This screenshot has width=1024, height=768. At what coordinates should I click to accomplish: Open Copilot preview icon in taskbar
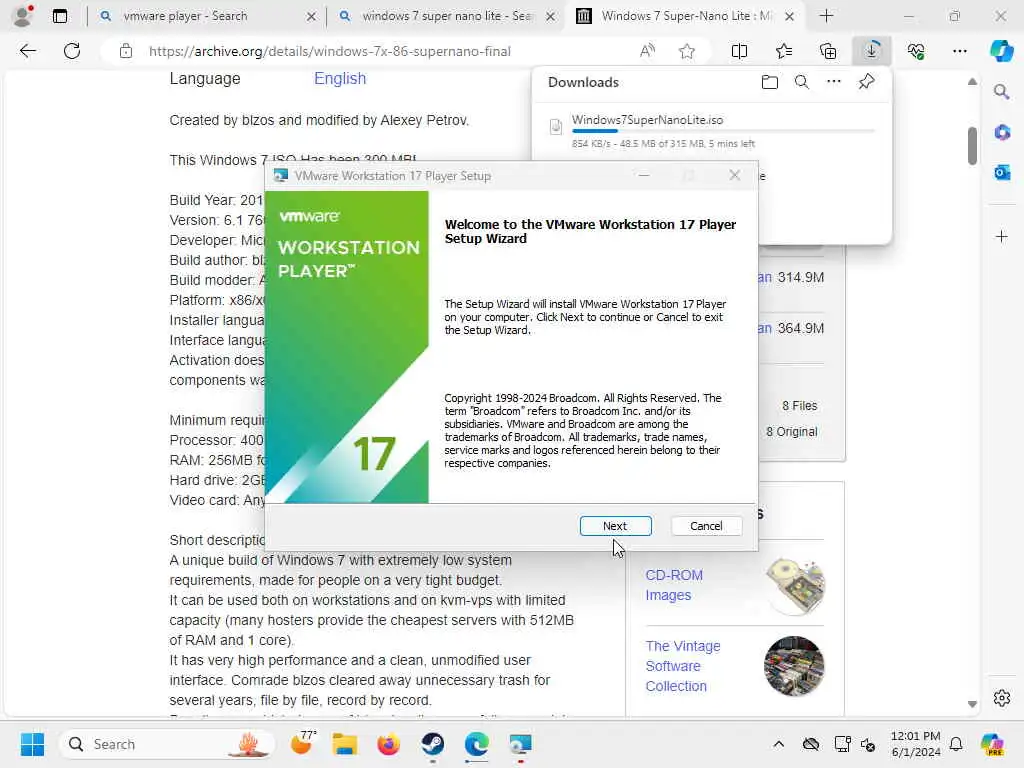(992, 744)
